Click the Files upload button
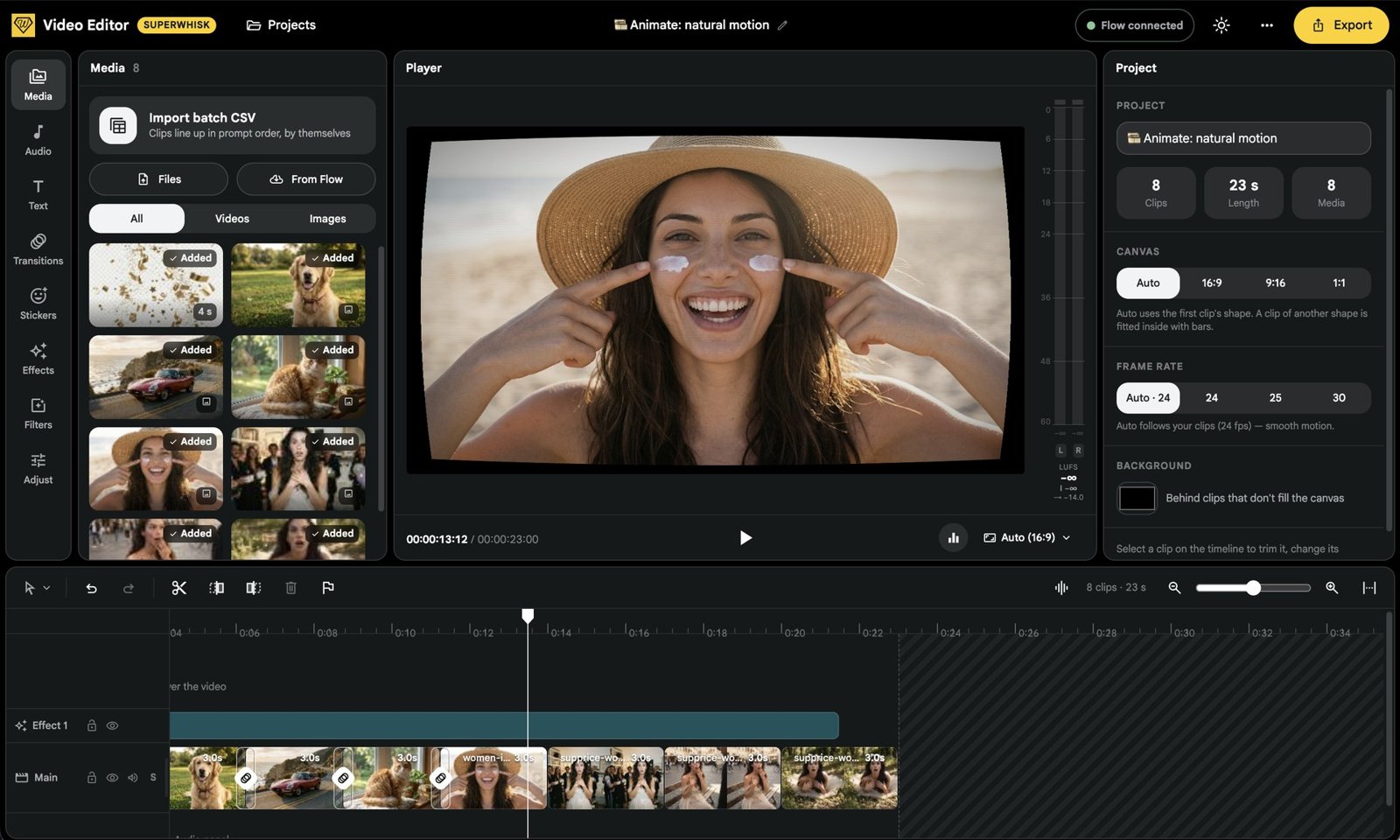Screen dimensions: 1400x840 (158, 179)
